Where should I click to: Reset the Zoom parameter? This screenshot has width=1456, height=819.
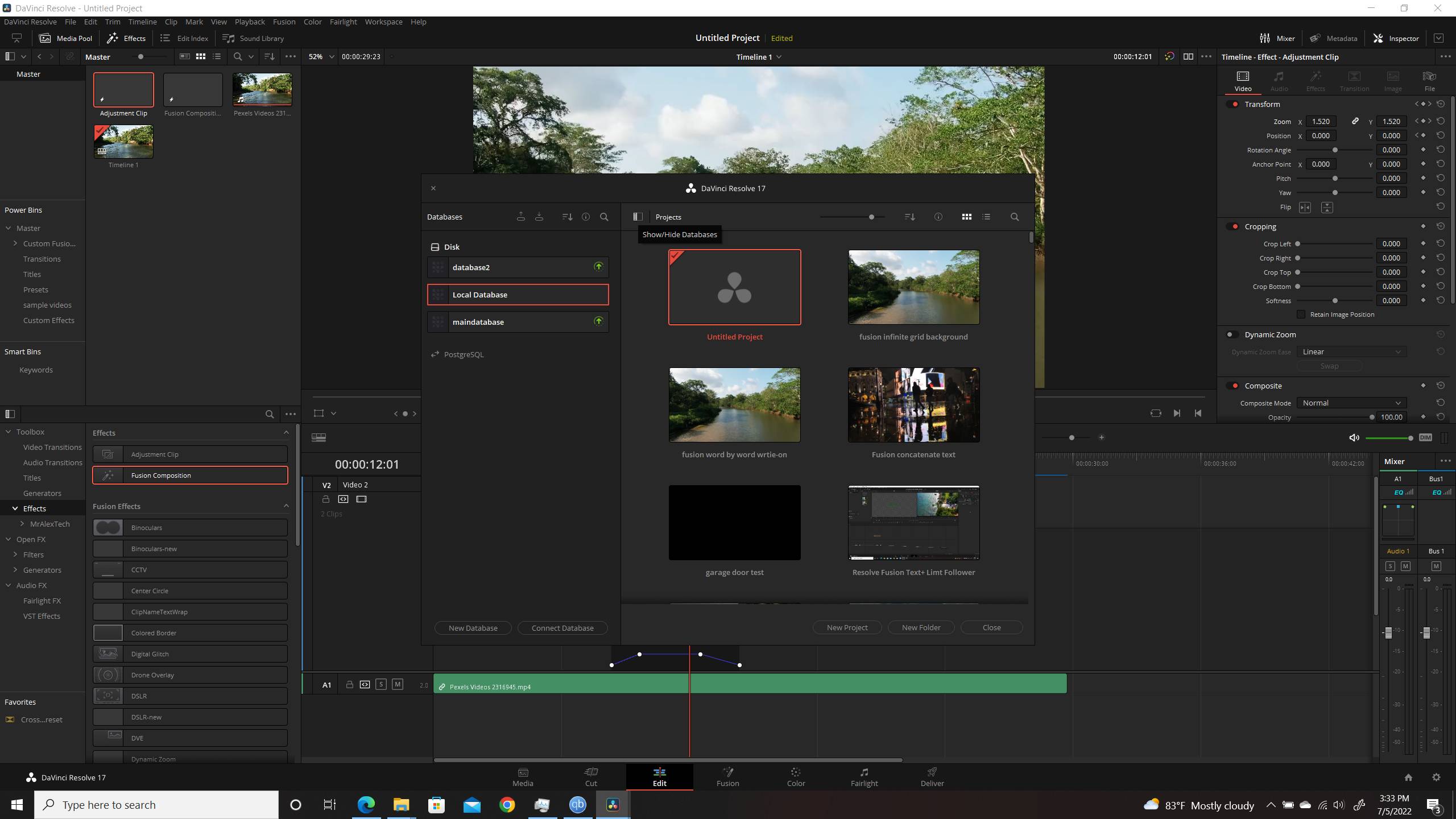(1440, 121)
